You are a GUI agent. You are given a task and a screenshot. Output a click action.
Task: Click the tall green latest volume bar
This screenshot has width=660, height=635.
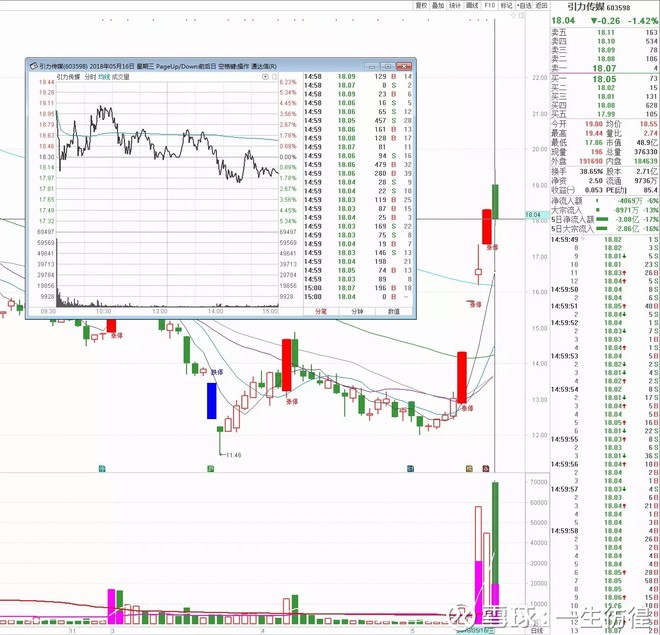tap(495, 553)
